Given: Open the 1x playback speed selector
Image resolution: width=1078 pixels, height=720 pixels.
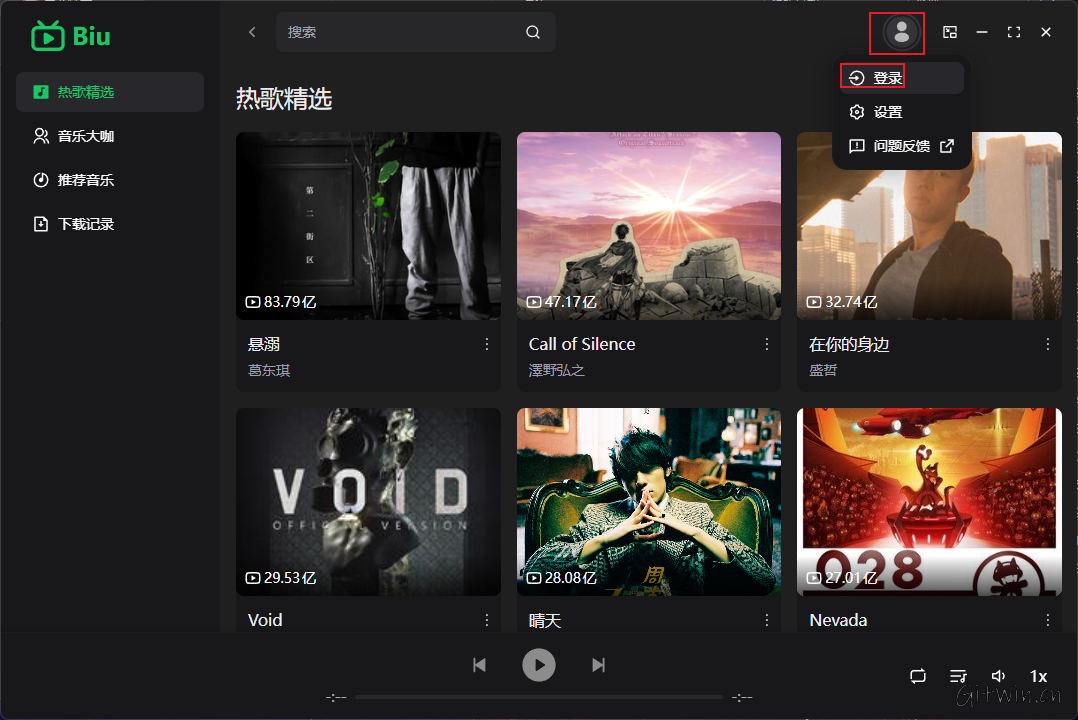Looking at the screenshot, I should 1038,676.
